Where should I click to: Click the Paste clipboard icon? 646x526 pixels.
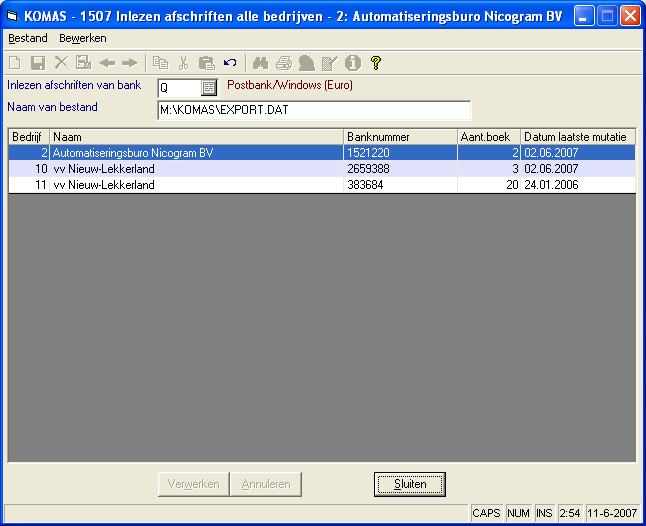tap(207, 63)
